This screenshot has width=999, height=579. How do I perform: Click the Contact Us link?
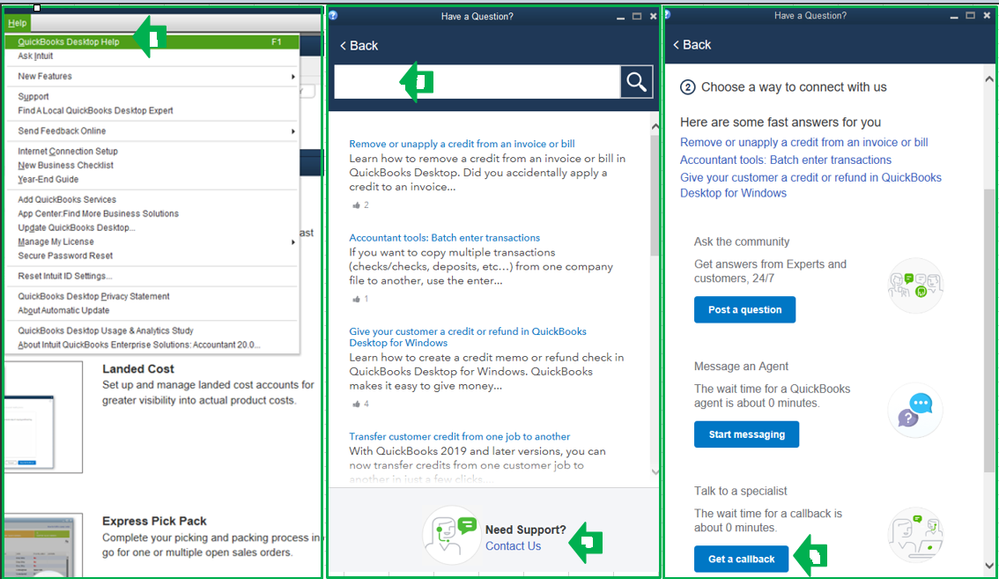click(x=513, y=546)
